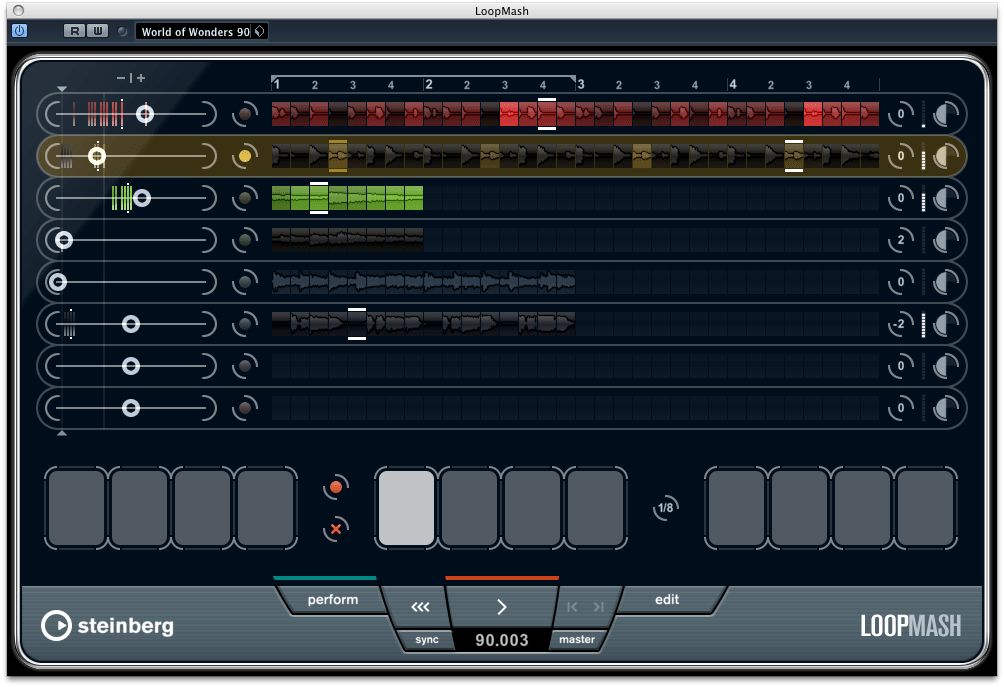Click the 1/8 slice quantize icon
The height and width of the screenshot is (687, 1004).
tap(664, 508)
